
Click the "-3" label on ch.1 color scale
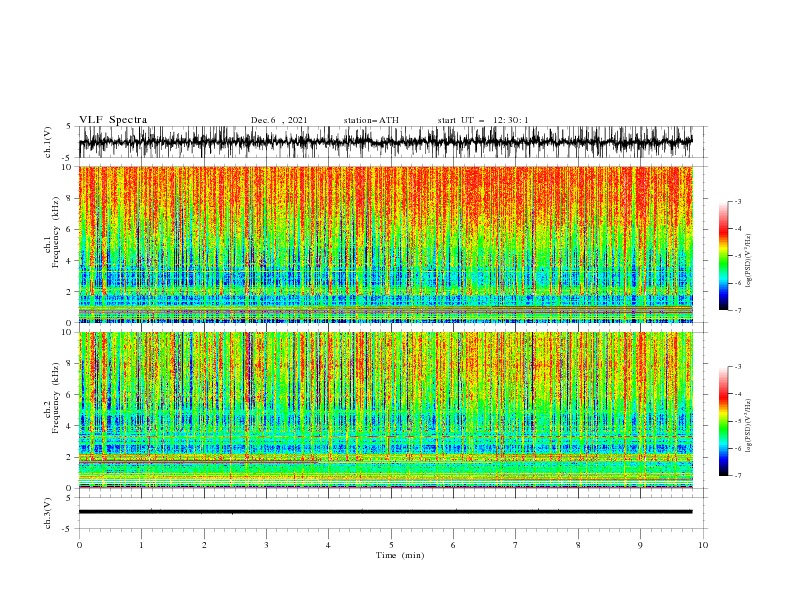pos(738,201)
